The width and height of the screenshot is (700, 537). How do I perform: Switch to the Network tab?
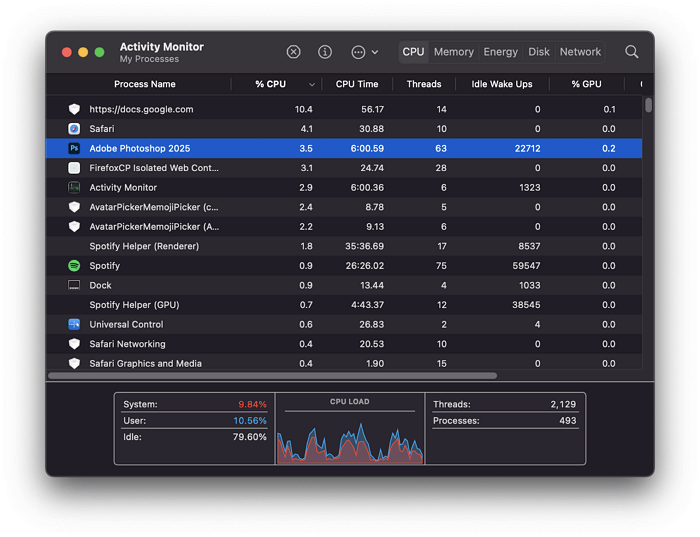(580, 52)
